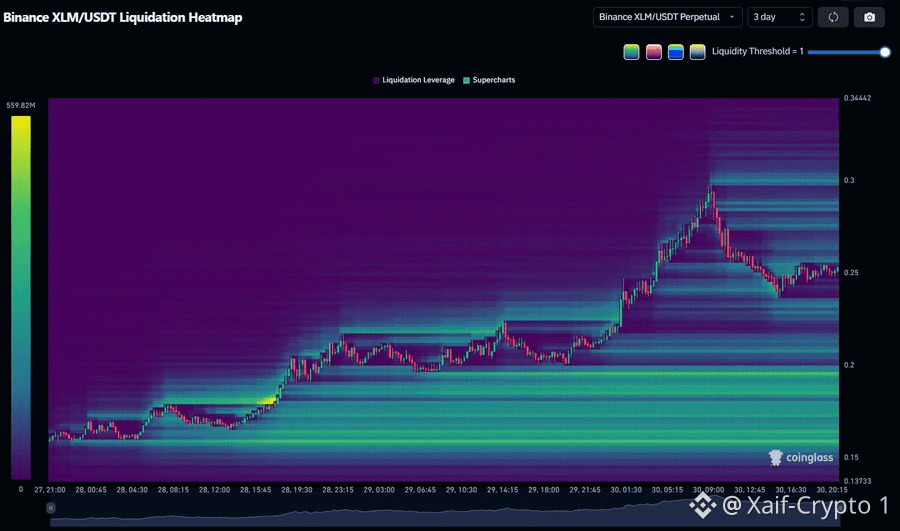Click the 28, 12:00 time axis label
Image resolution: width=900 pixels, height=531 pixels.
click(214, 490)
